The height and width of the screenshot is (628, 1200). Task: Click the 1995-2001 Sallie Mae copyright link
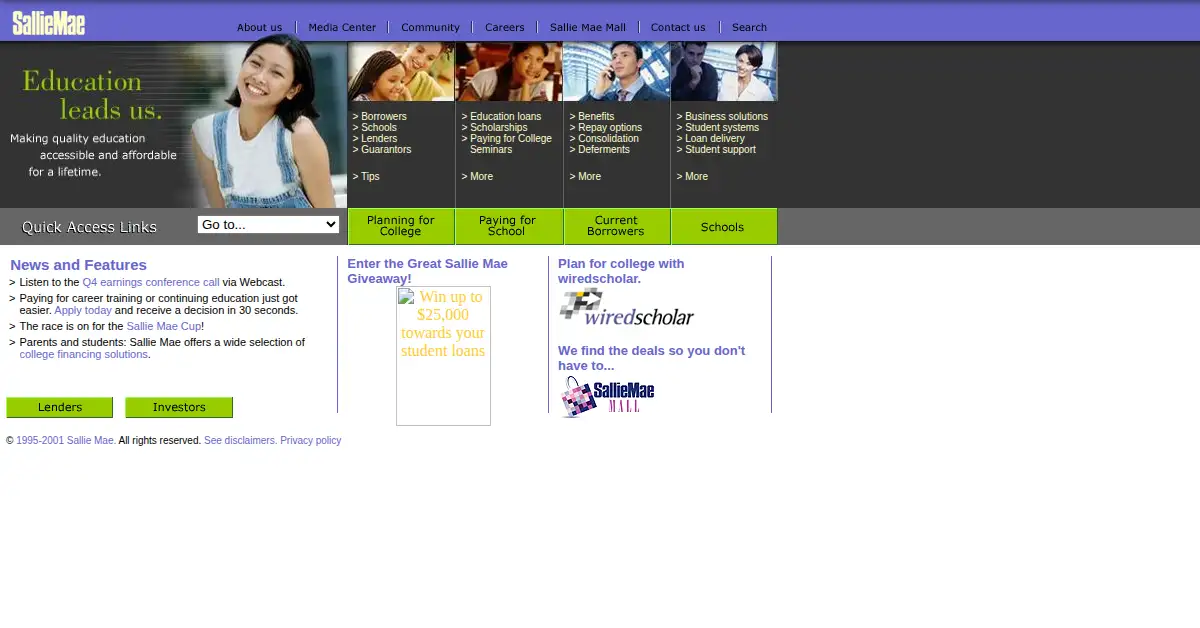pyautogui.click(x=65, y=441)
